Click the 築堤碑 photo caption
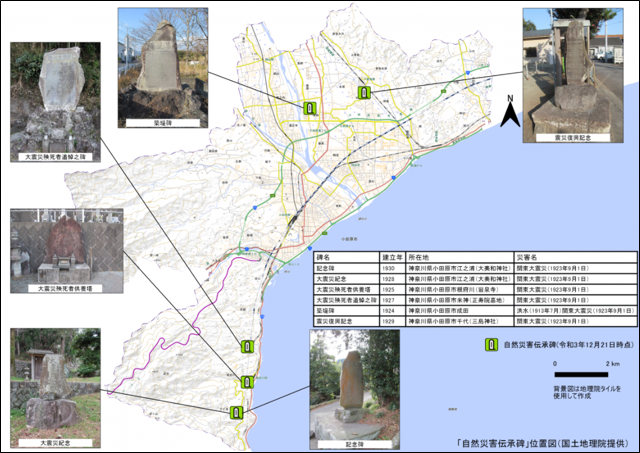This screenshot has height=453, width=640. pos(163,122)
